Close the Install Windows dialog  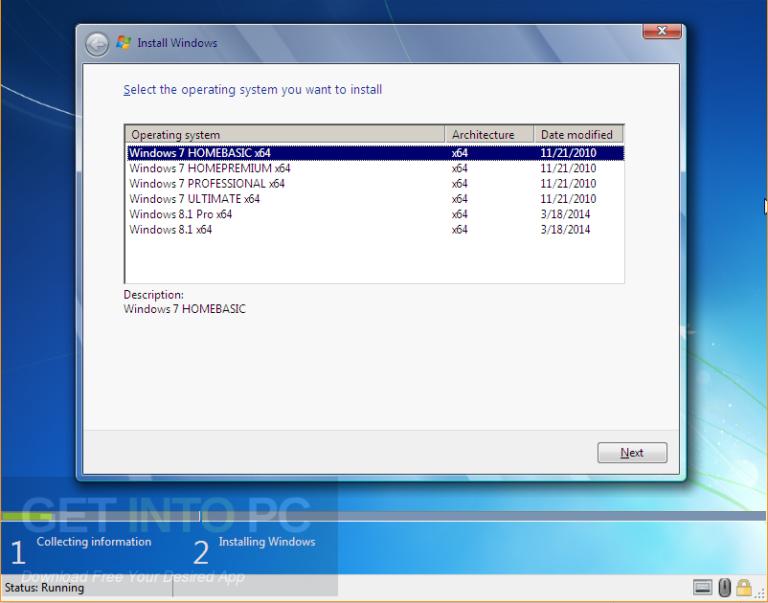662,31
